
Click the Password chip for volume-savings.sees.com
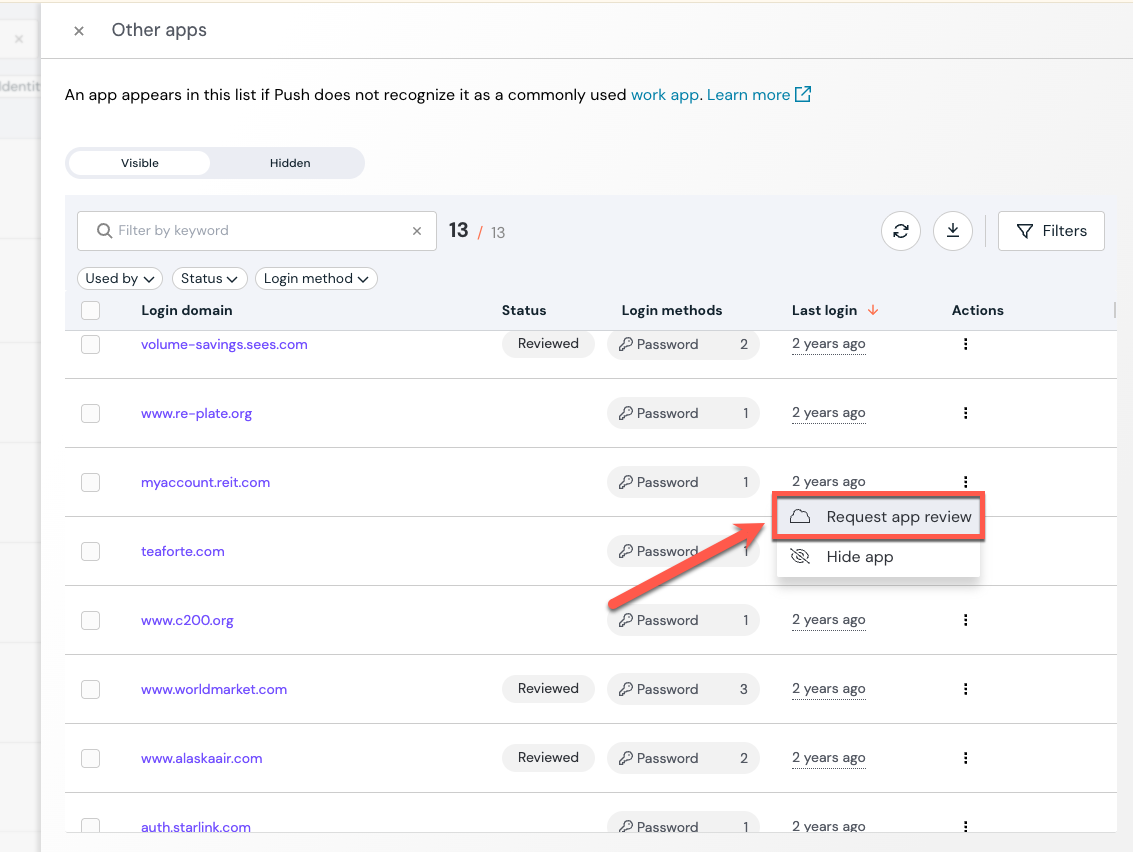(x=683, y=344)
